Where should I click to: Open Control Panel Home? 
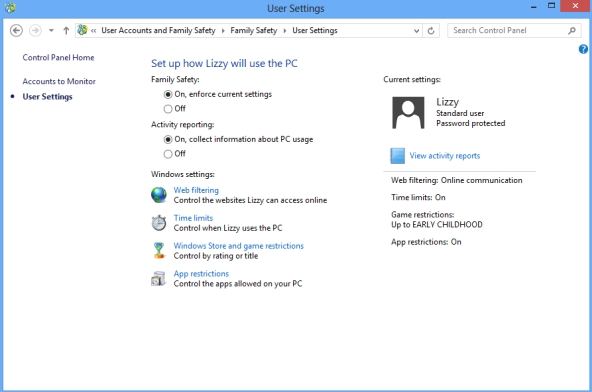point(58,57)
